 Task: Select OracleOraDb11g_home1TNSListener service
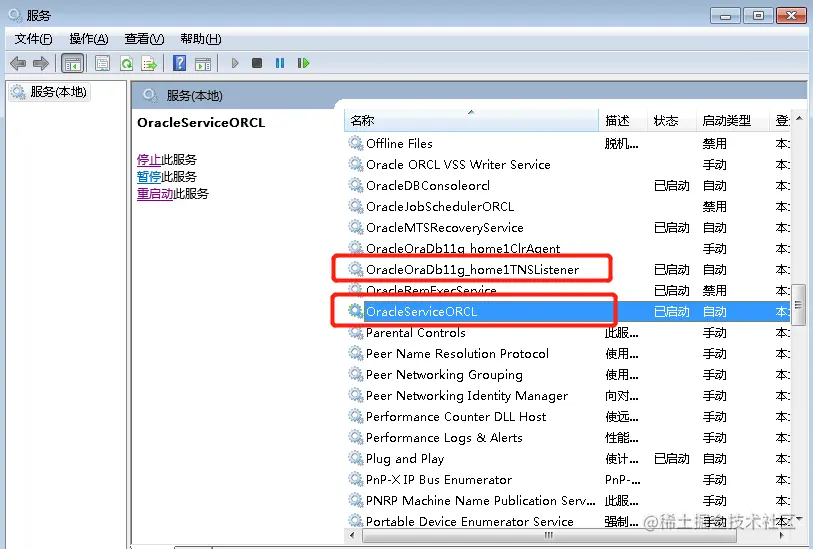pyautogui.click(x=568, y=270)
